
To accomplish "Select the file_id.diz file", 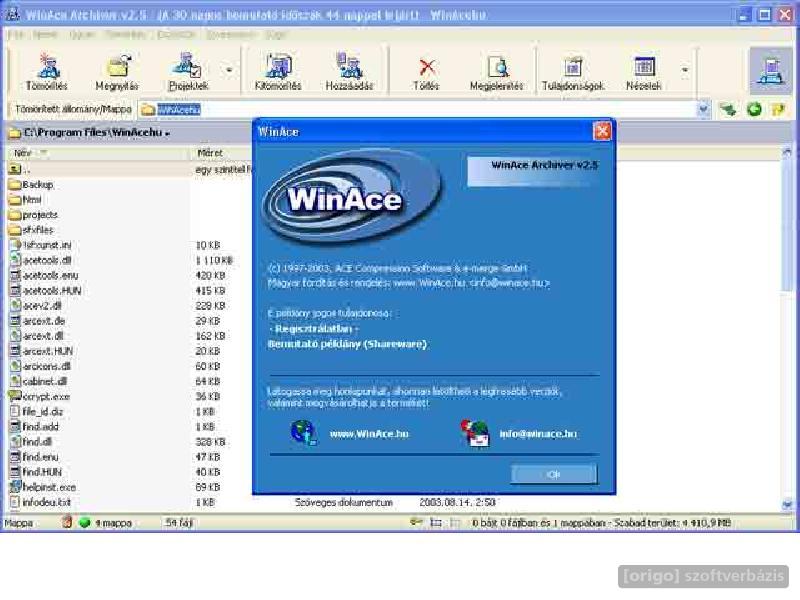I will [37, 411].
